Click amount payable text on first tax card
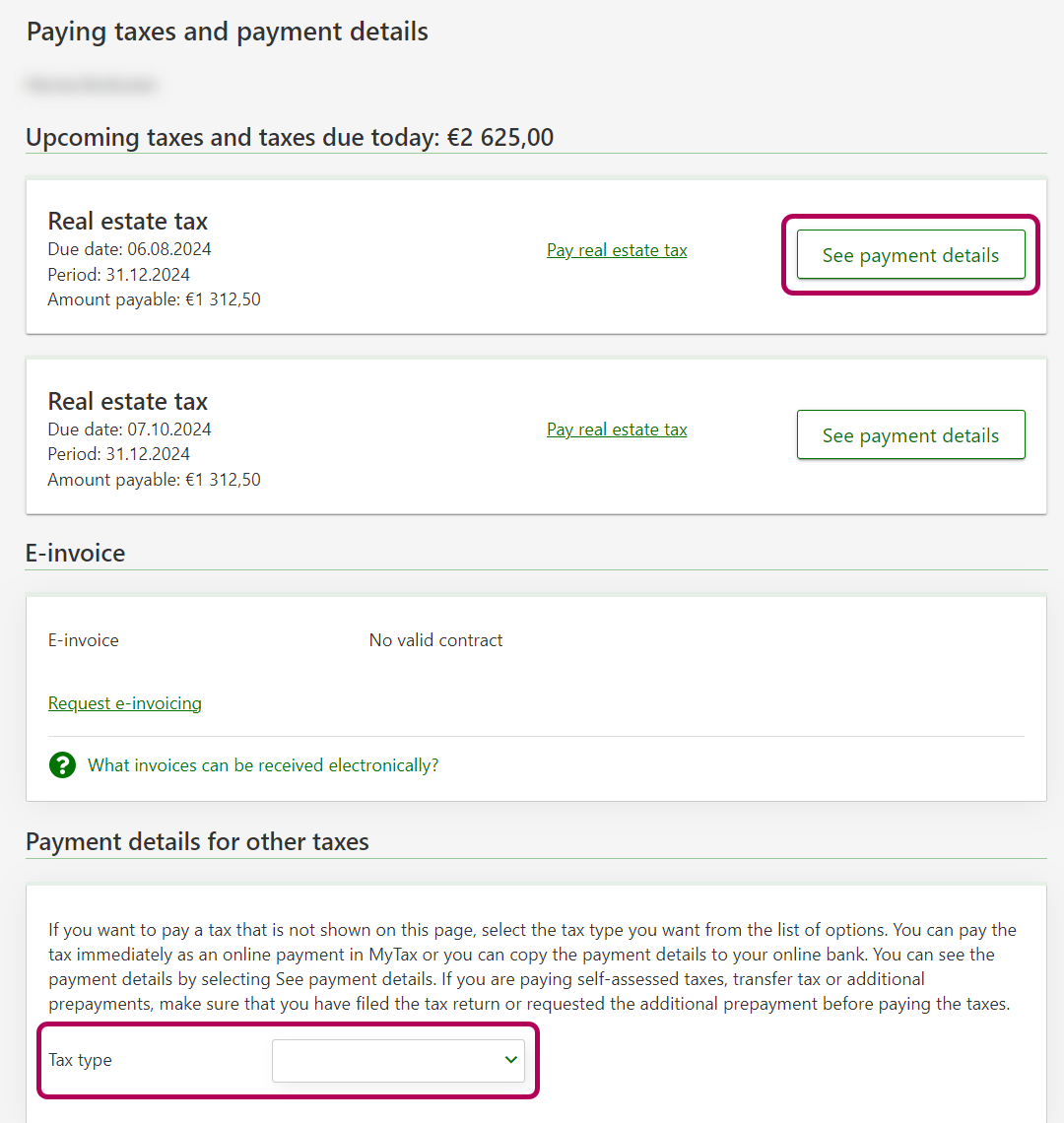Image resolution: width=1064 pixels, height=1123 pixels. [155, 299]
